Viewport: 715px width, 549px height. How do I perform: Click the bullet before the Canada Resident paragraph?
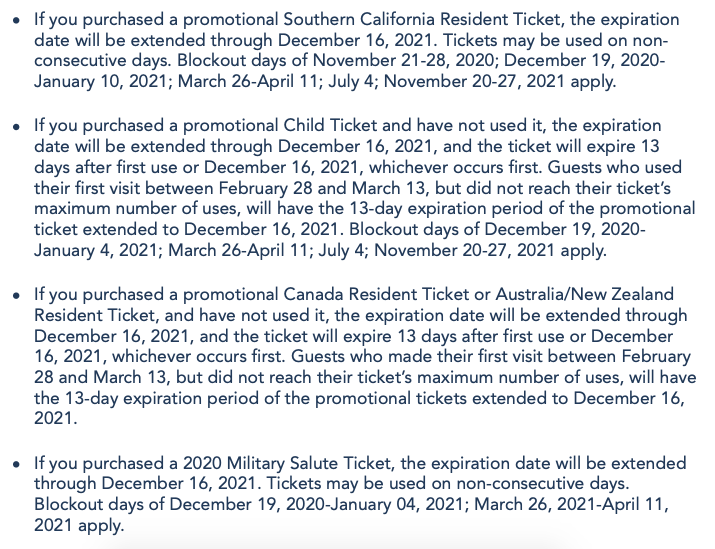click(14, 294)
